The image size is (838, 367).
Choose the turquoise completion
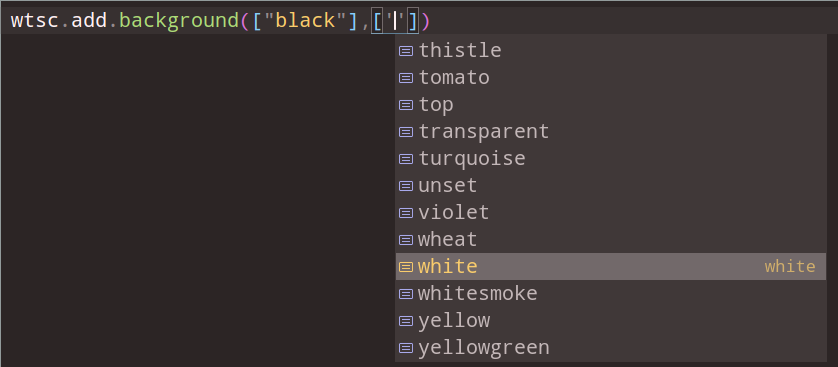611,159
